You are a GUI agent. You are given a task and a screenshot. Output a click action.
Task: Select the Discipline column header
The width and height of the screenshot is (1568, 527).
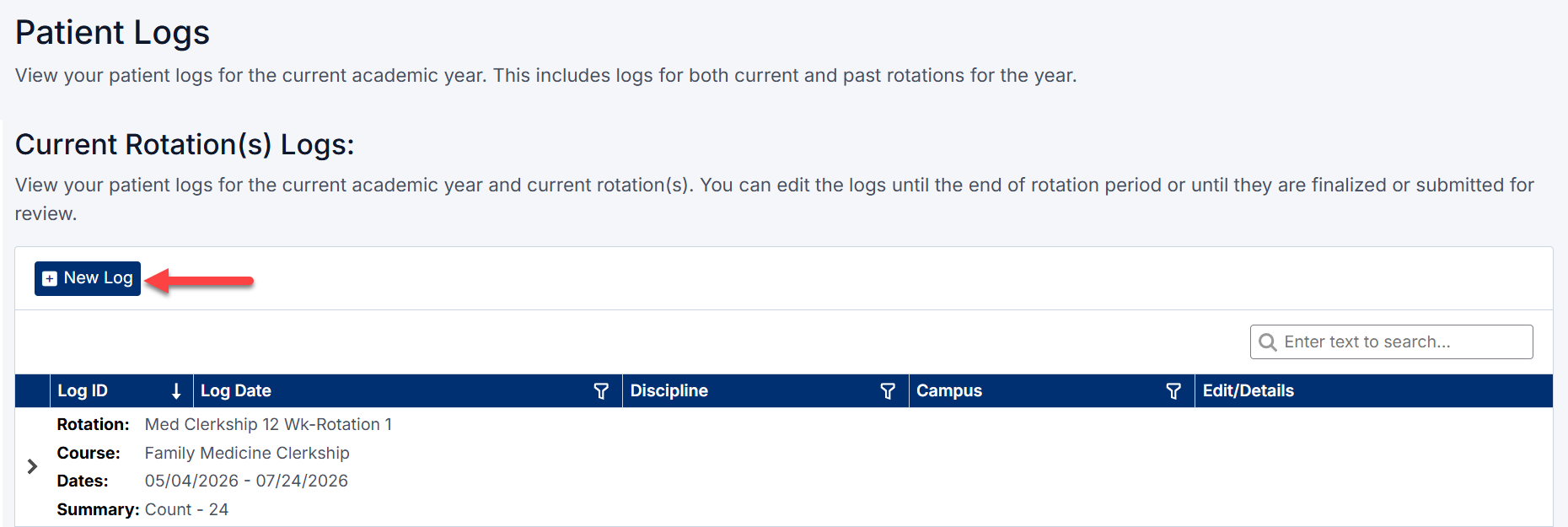(x=669, y=390)
